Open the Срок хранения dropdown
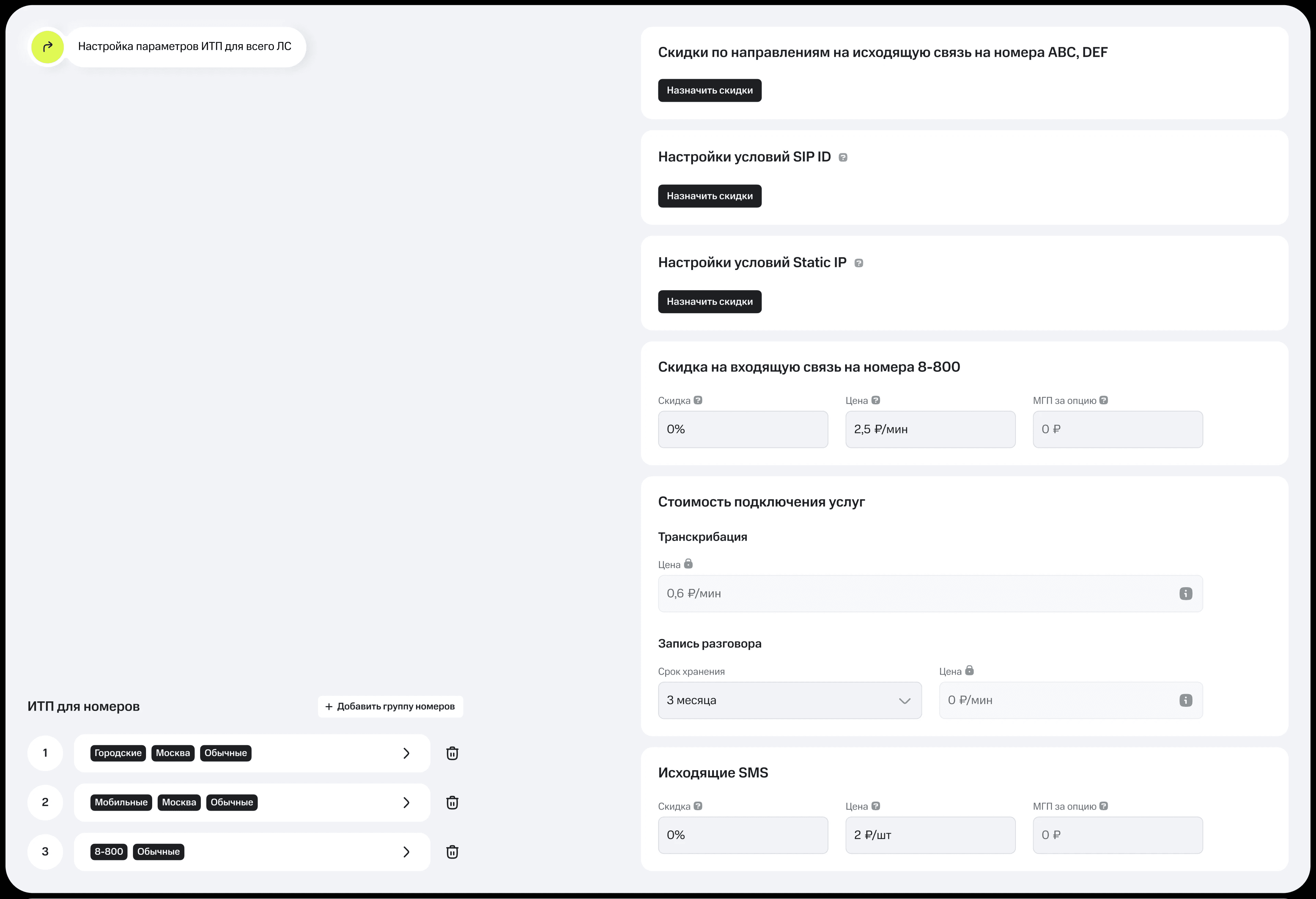Screen dimensions: 1316x899 (789, 700)
